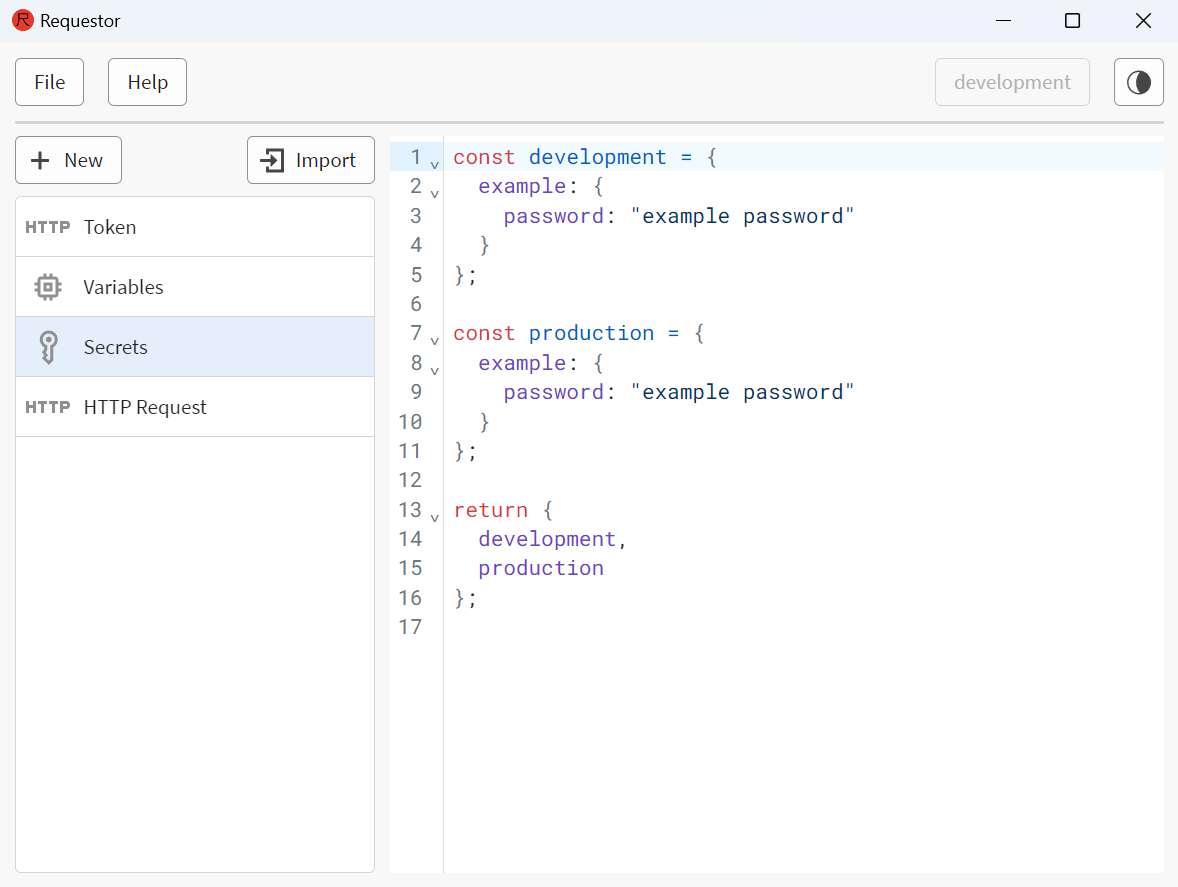Viewport: 1178px width, 887px height.
Task: Collapse the example block on line 2
Action: pos(434,191)
